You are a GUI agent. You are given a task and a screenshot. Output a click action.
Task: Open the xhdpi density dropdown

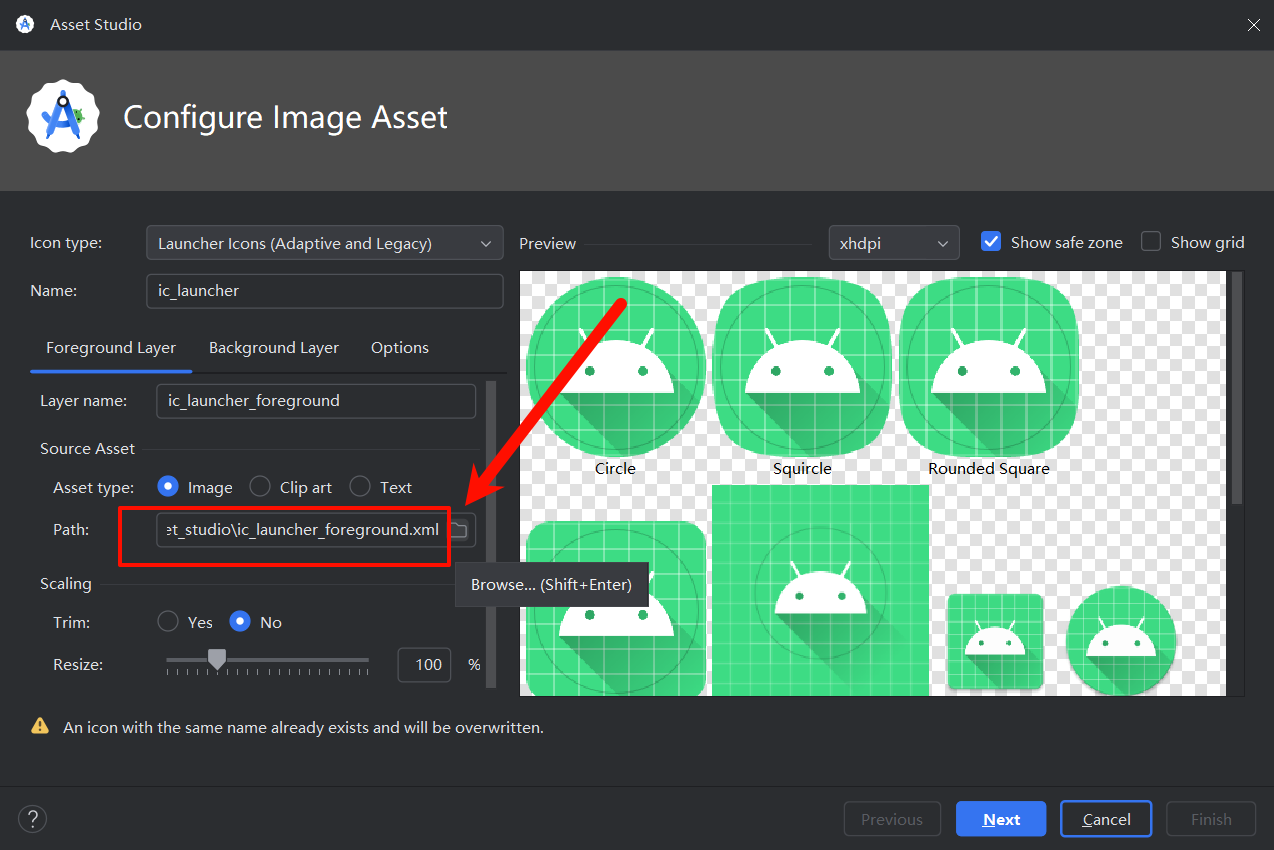pyautogui.click(x=894, y=243)
